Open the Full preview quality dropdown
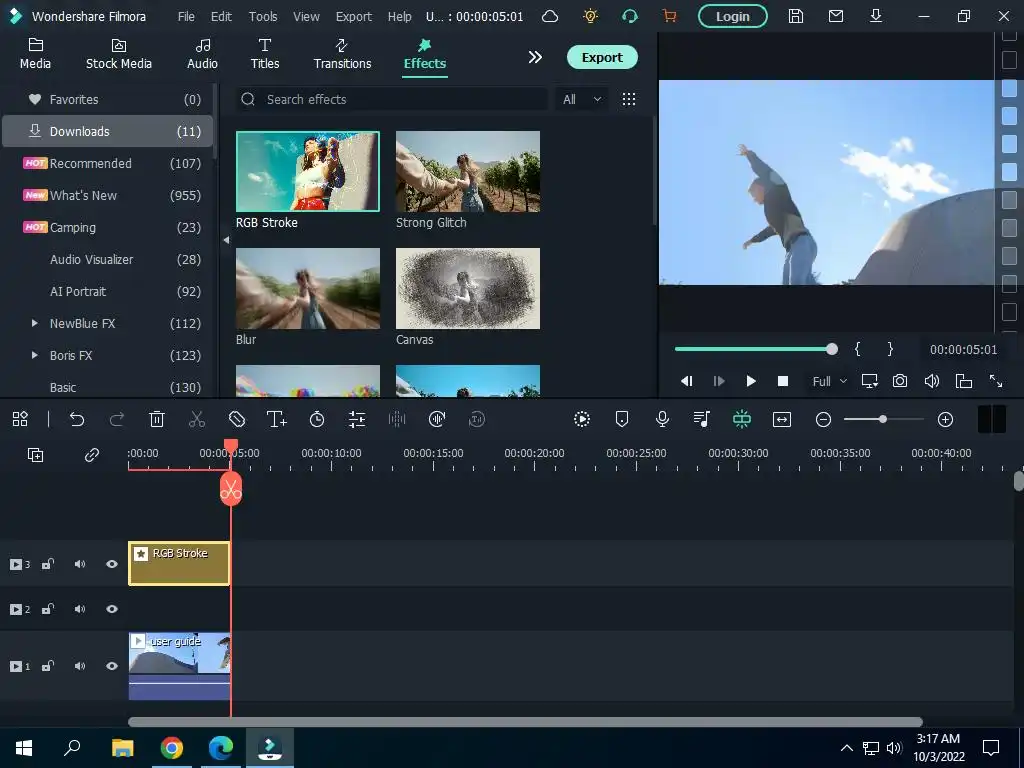This screenshot has height=768, width=1024. 829,381
